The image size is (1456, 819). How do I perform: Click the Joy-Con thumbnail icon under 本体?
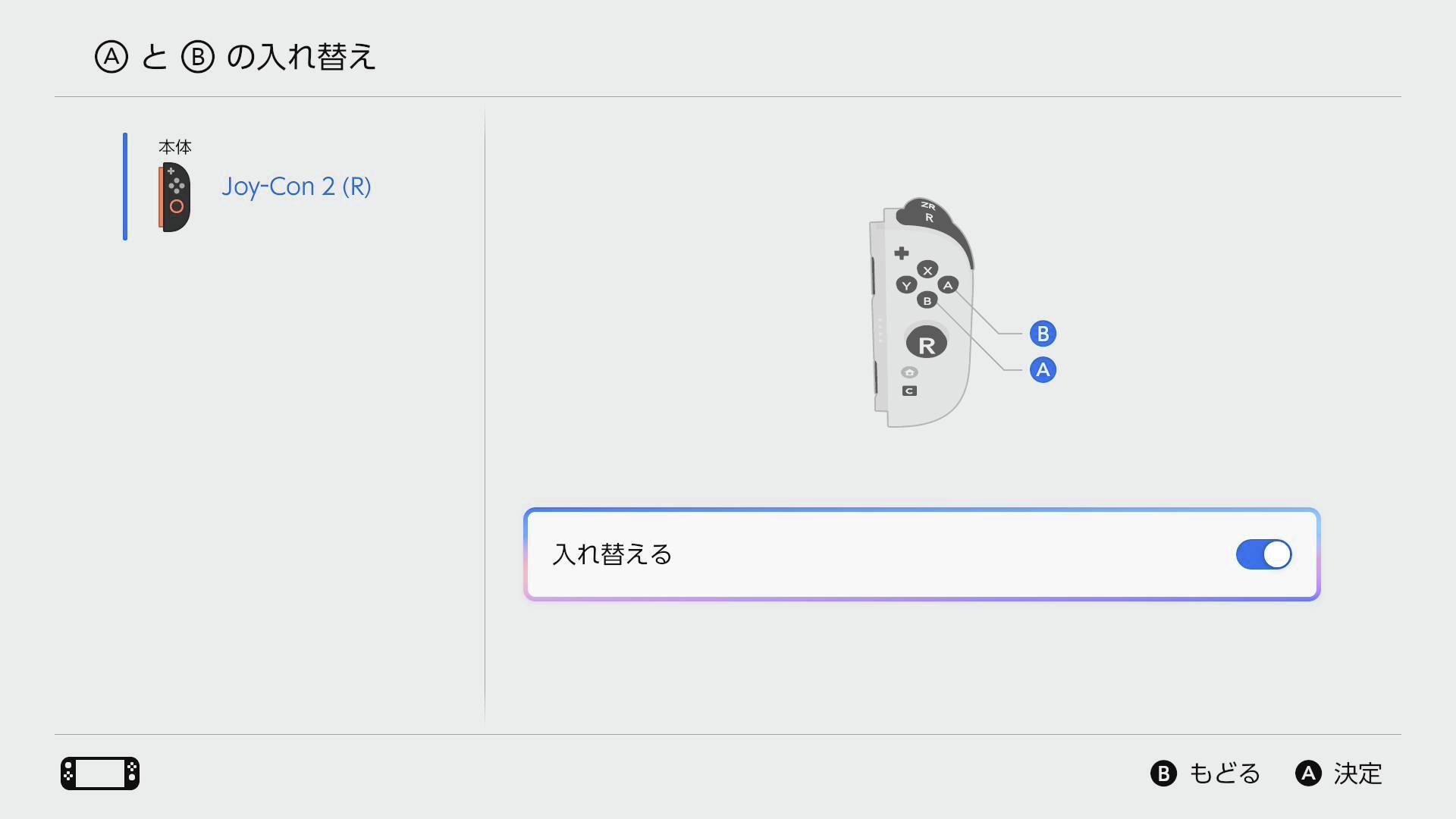pos(174,196)
